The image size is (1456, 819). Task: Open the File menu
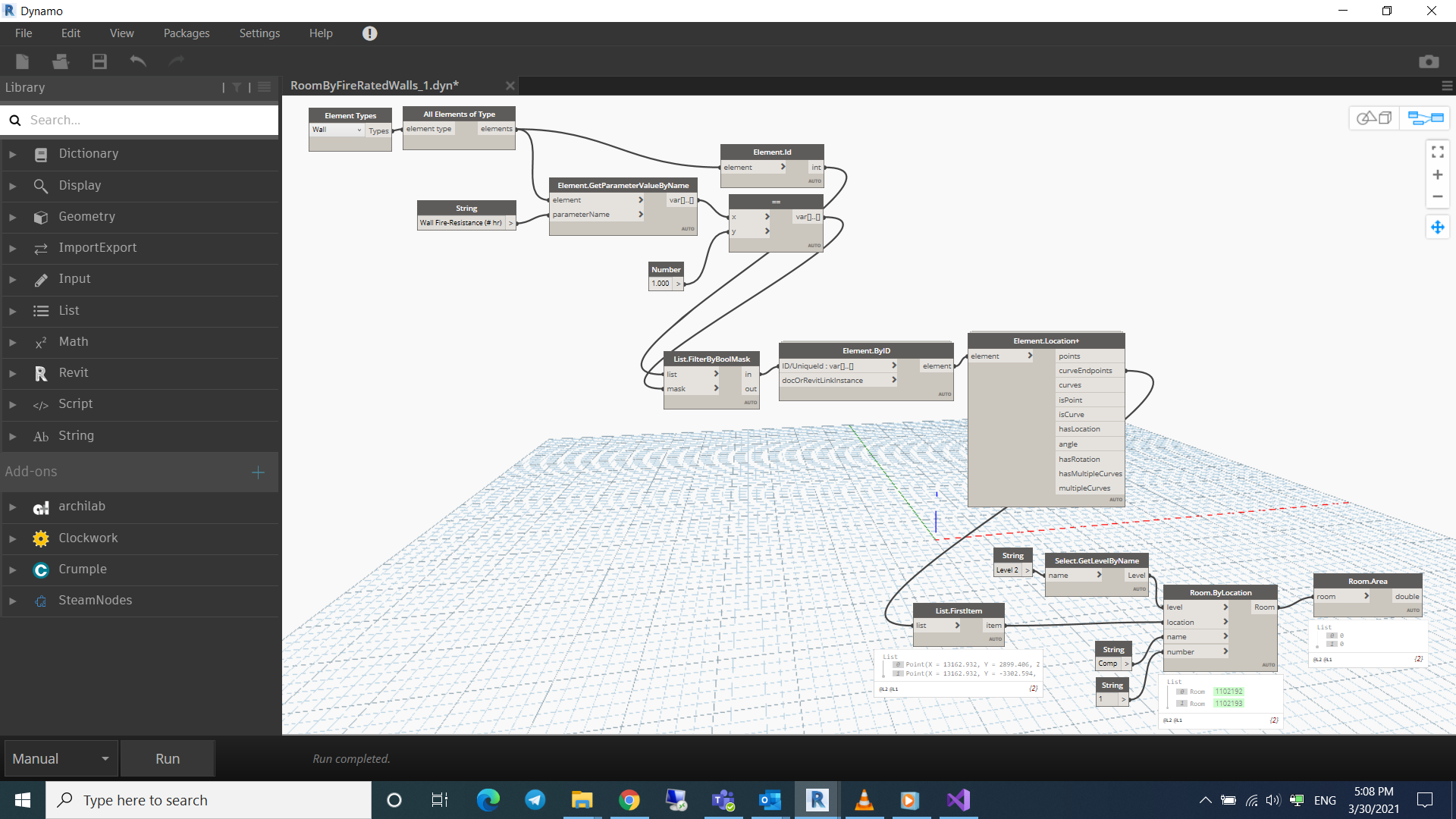click(24, 33)
